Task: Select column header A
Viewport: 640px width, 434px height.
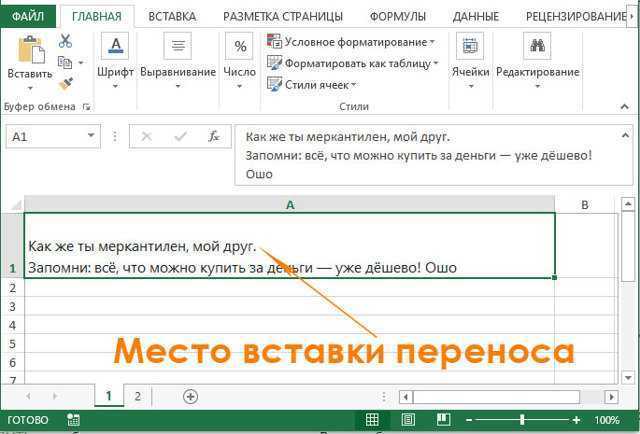Action: 290,205
